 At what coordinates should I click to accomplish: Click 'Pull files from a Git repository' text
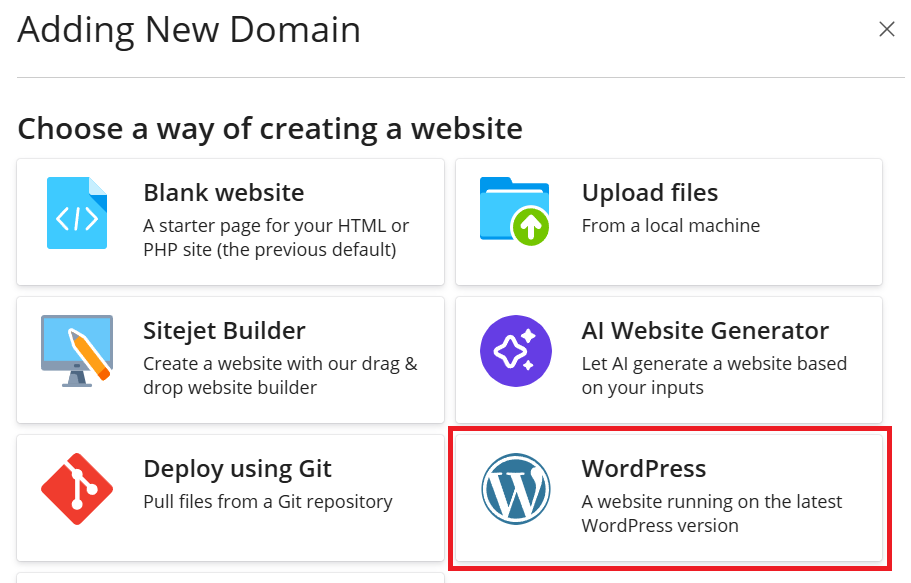(268, 502)
